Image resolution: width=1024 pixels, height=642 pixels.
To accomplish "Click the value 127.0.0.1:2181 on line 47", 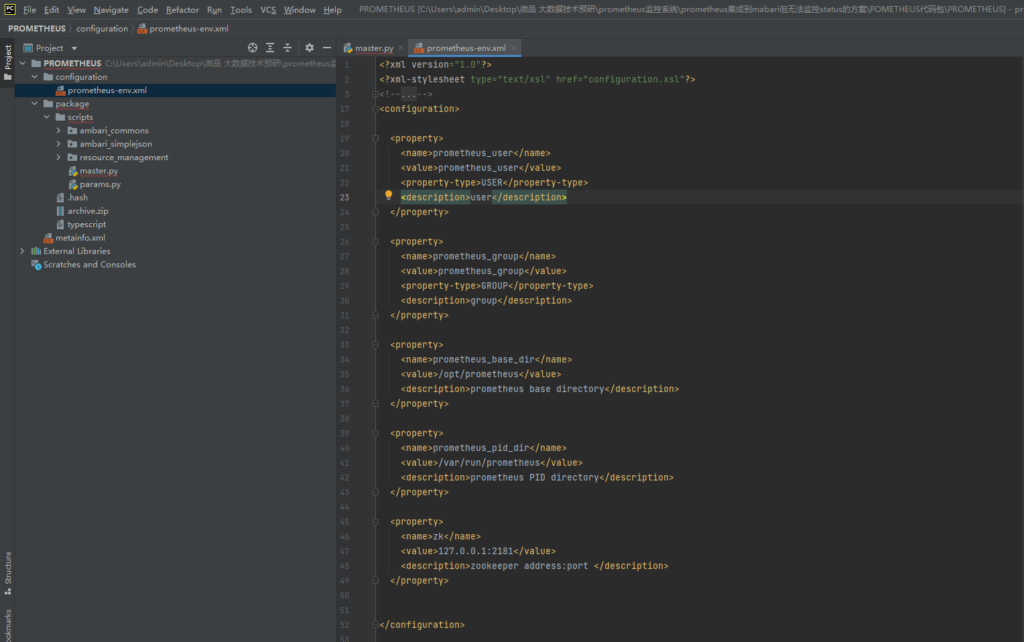I will pyautogui.click(x=475, y=551).
